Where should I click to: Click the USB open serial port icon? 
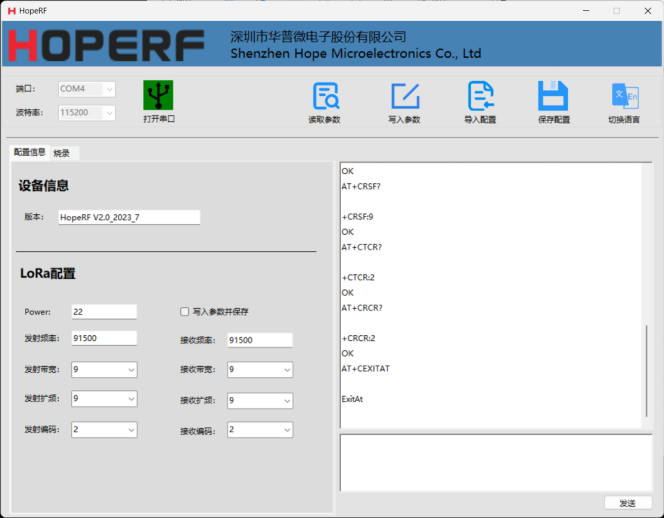click(x=158, y=96)
